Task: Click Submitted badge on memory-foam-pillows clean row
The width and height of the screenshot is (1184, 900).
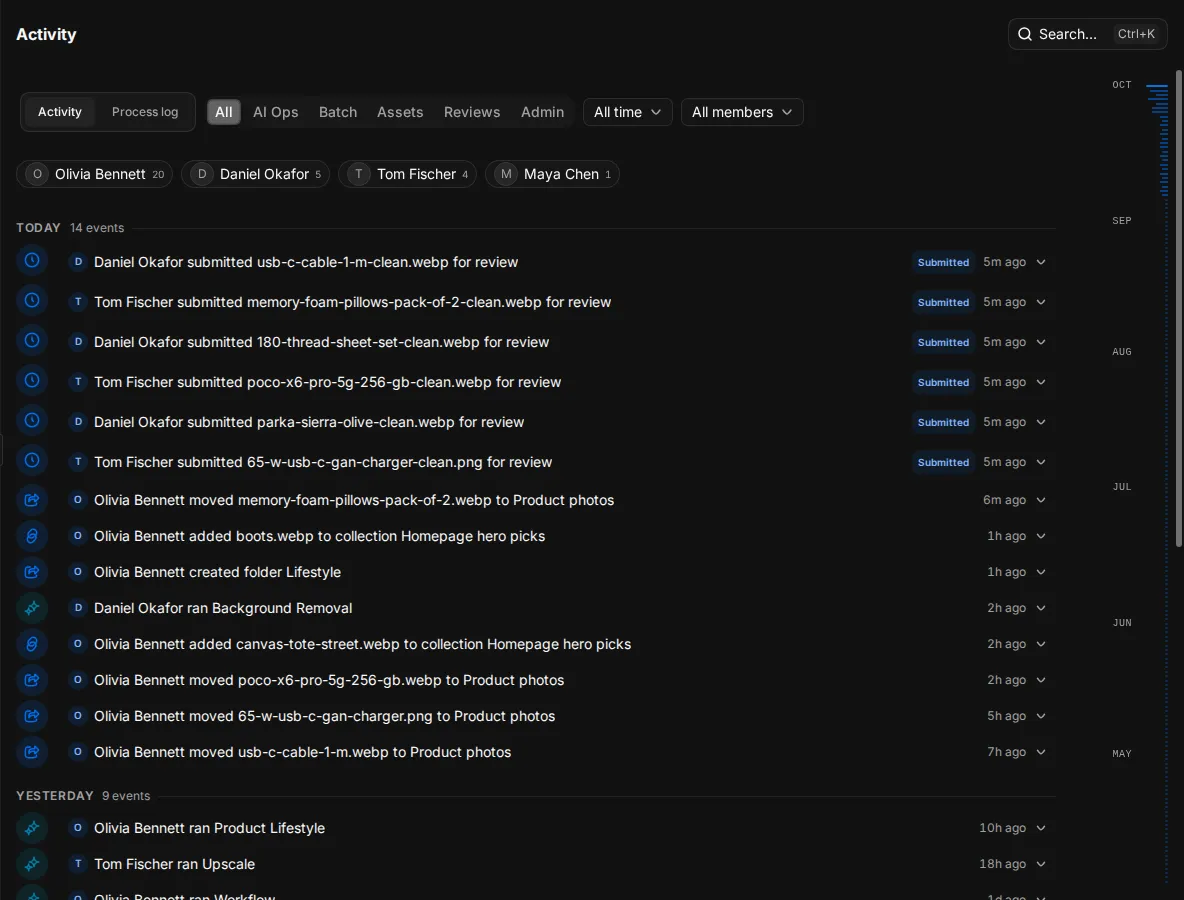Action: click(943, 302)
